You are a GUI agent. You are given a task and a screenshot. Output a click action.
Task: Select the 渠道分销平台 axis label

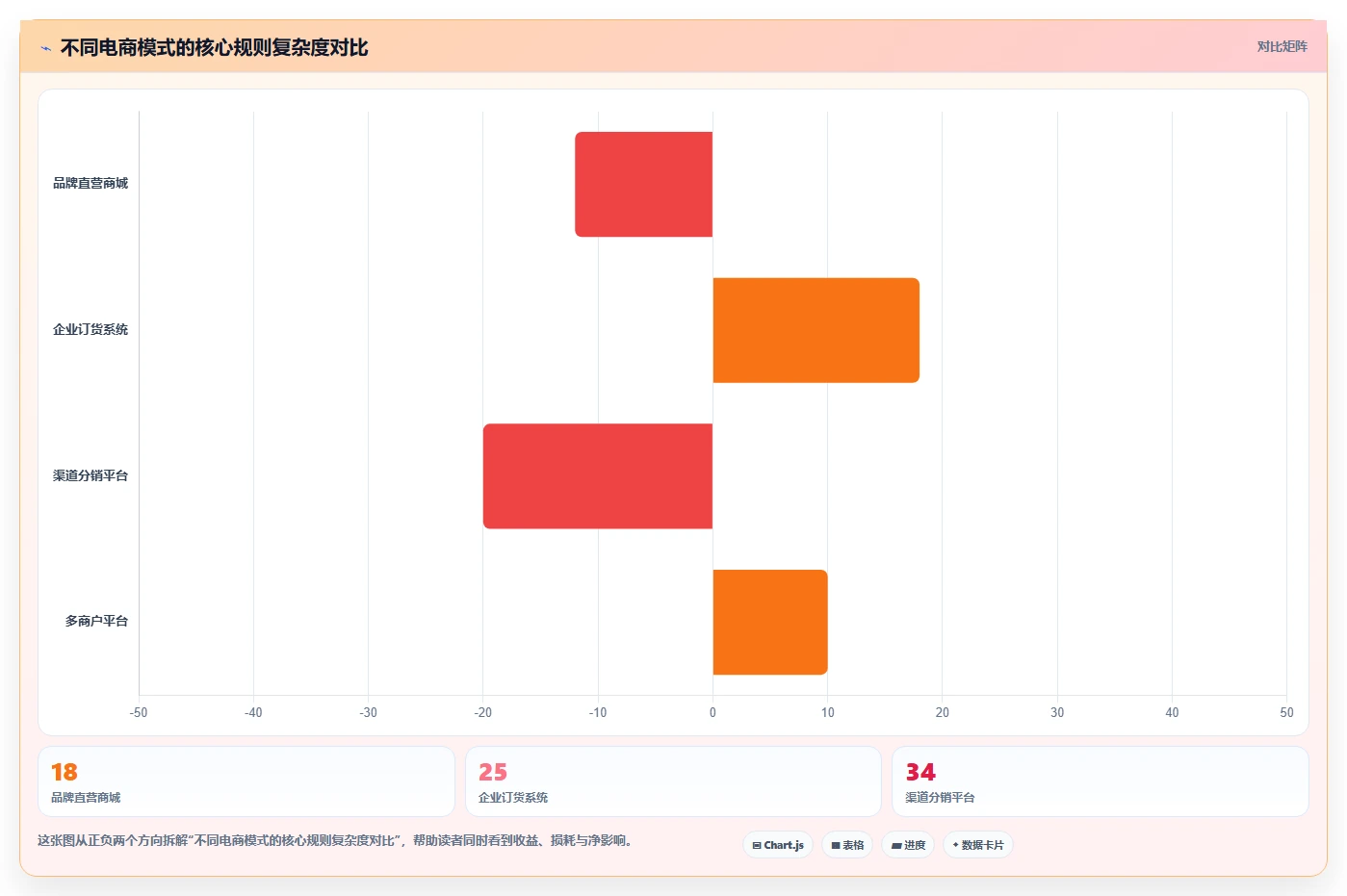pos(91,475)
